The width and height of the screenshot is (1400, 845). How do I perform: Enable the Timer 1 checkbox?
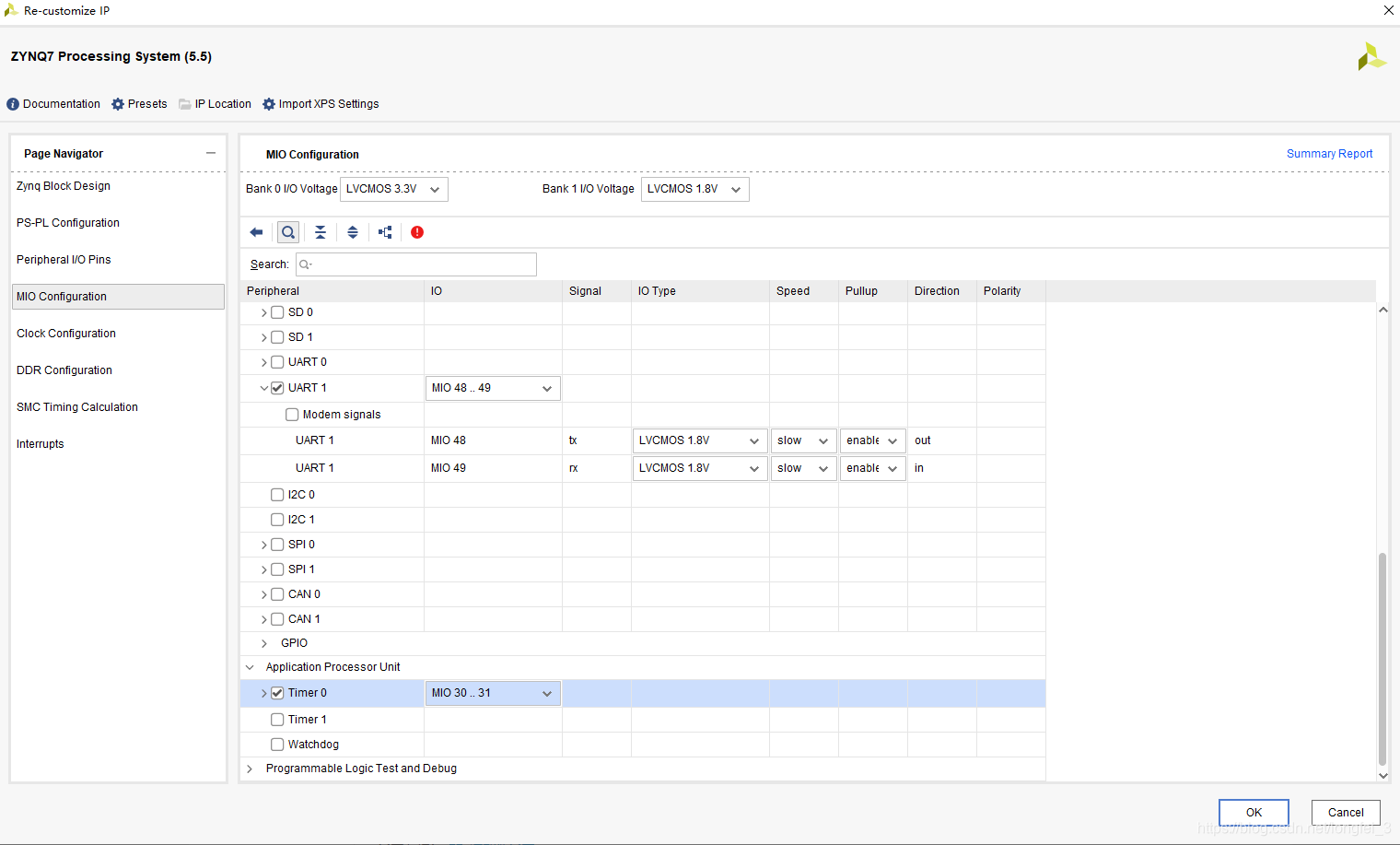(277, 720)
